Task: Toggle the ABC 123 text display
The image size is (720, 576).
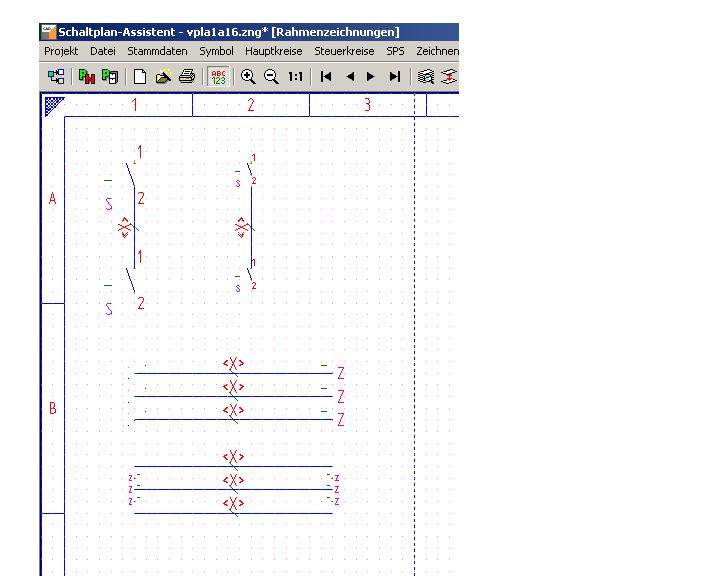Action: coord(218,76)
